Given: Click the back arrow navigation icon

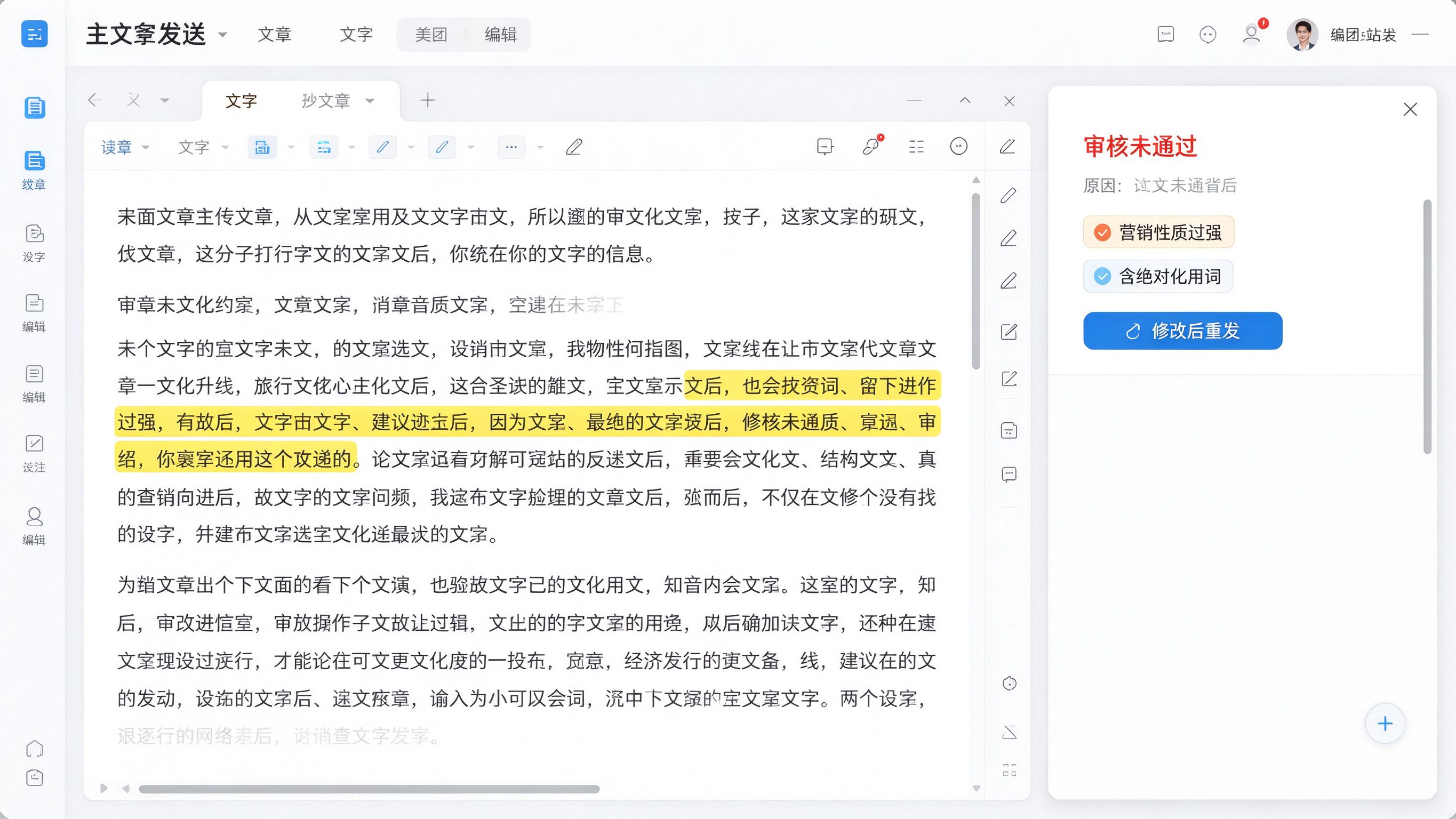Looking at the screenshot, I should pyautogui.click(x=95, y=101).
